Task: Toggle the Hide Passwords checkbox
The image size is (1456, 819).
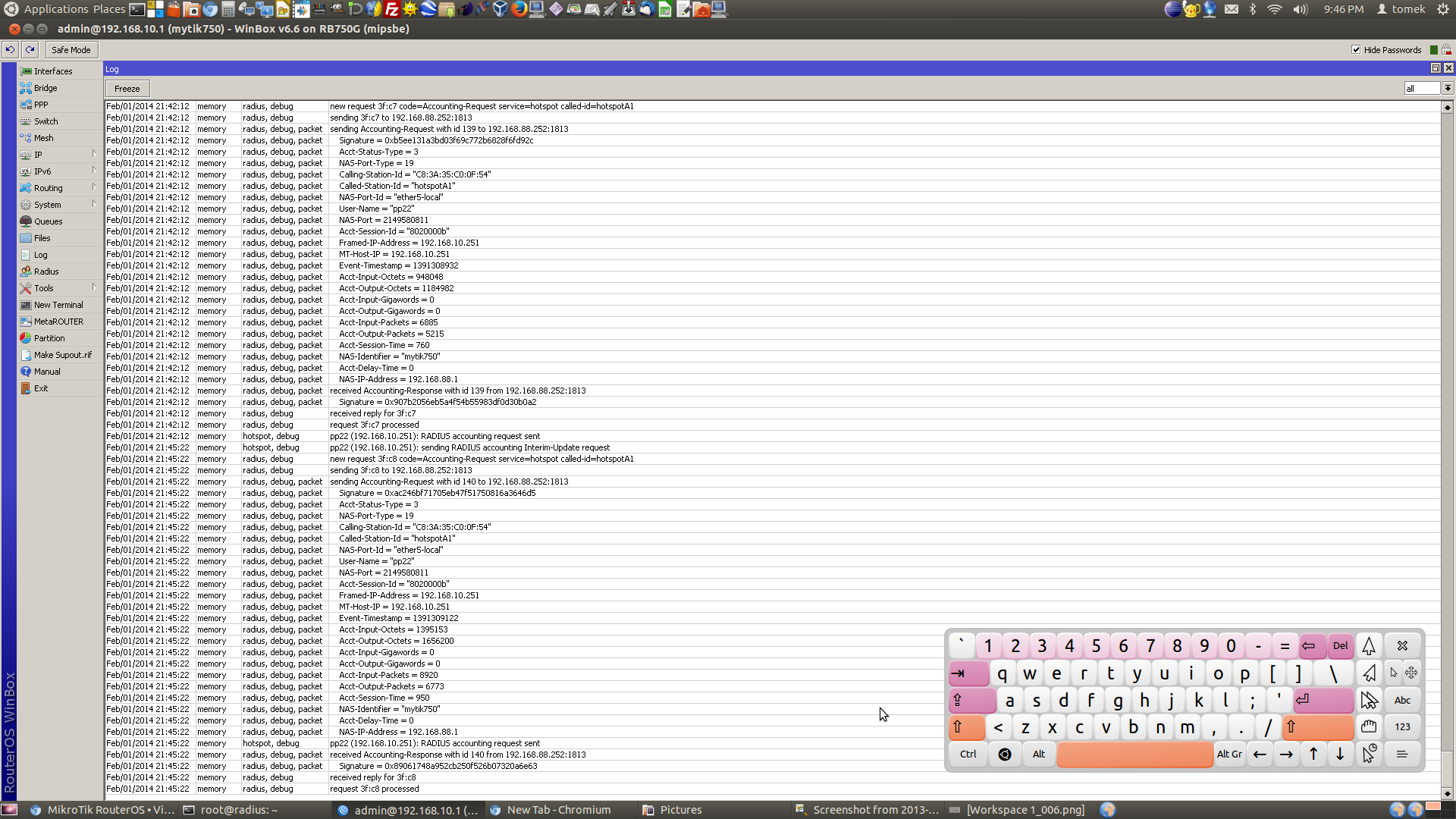Action: (1356, 50)
